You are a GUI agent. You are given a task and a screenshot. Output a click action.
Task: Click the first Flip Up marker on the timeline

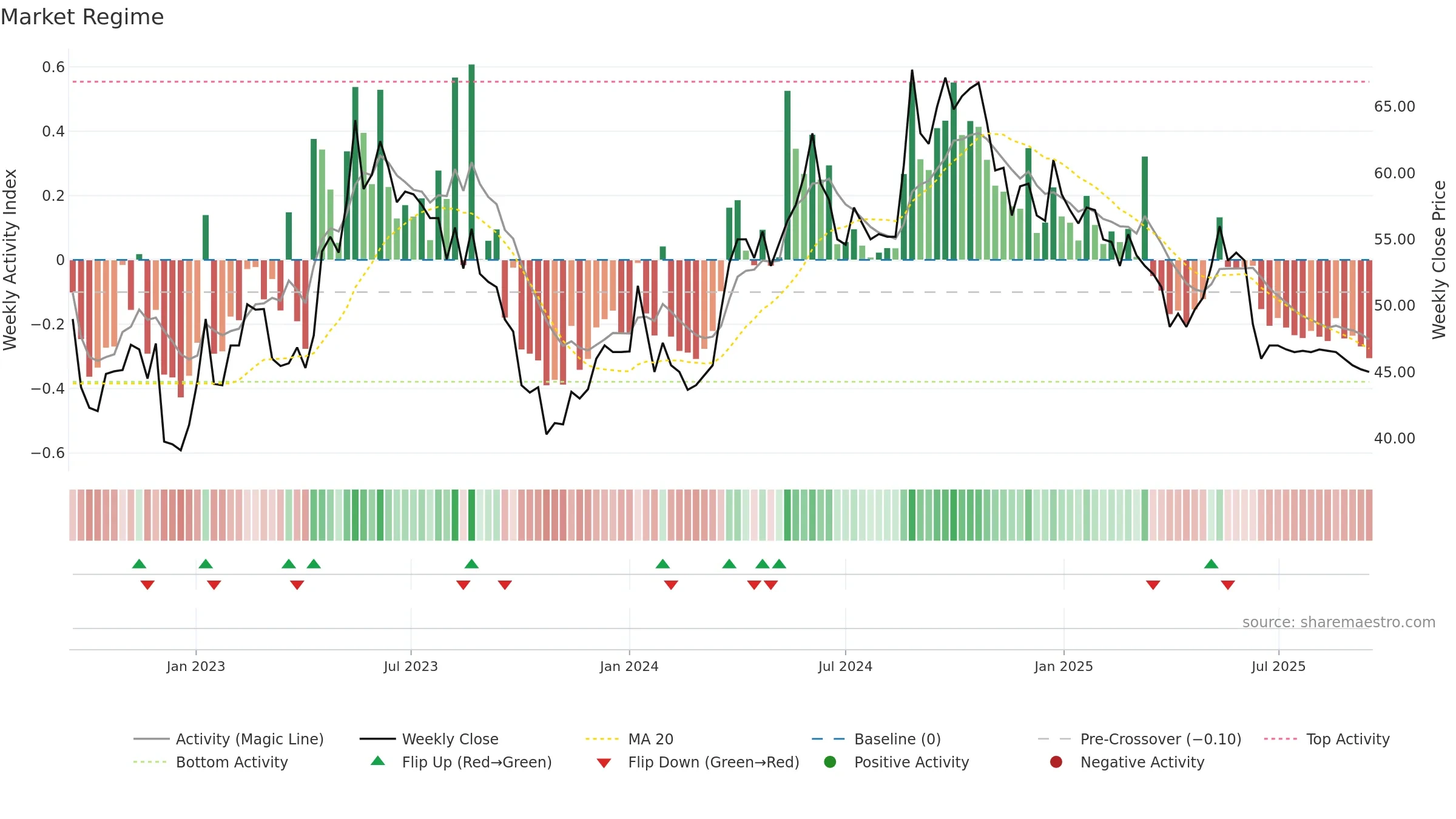[139, 564]
